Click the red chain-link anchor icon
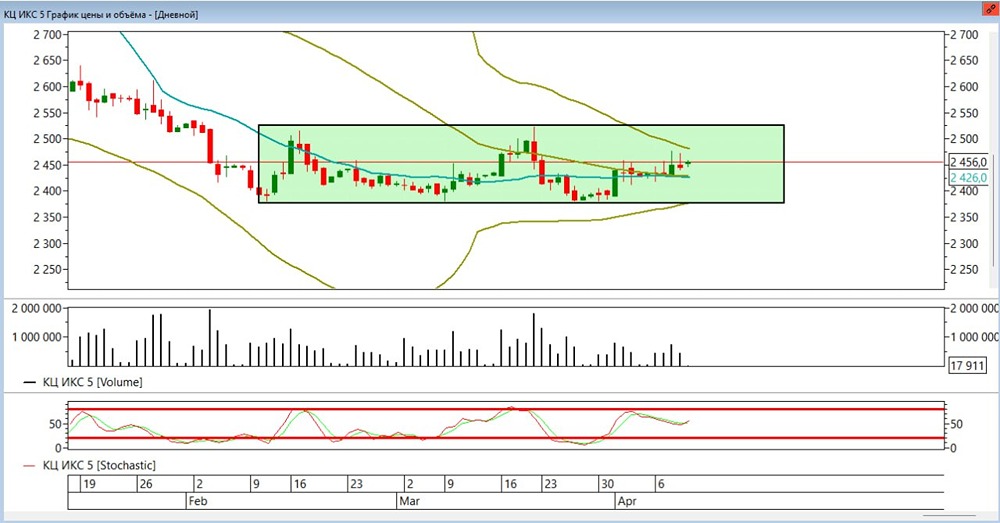1000x523 pixels. 990,10
